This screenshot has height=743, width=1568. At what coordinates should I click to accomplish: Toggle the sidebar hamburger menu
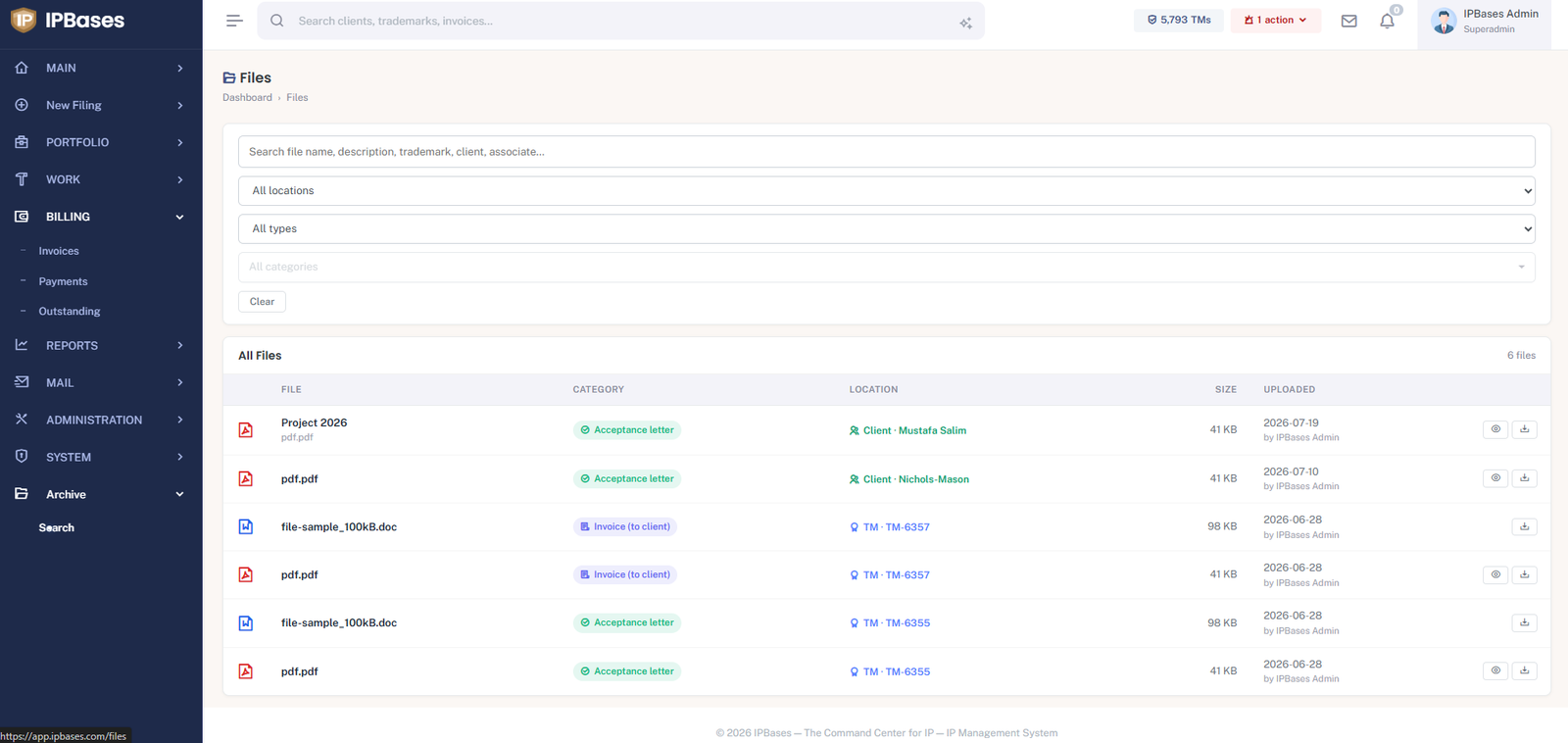pos(234,21)
